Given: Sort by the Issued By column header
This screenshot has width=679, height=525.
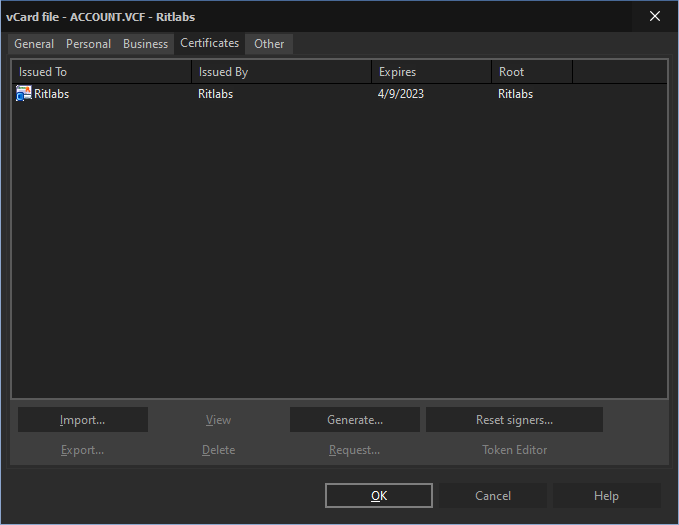Looking at the screenshot, I should tap(281, 72).
